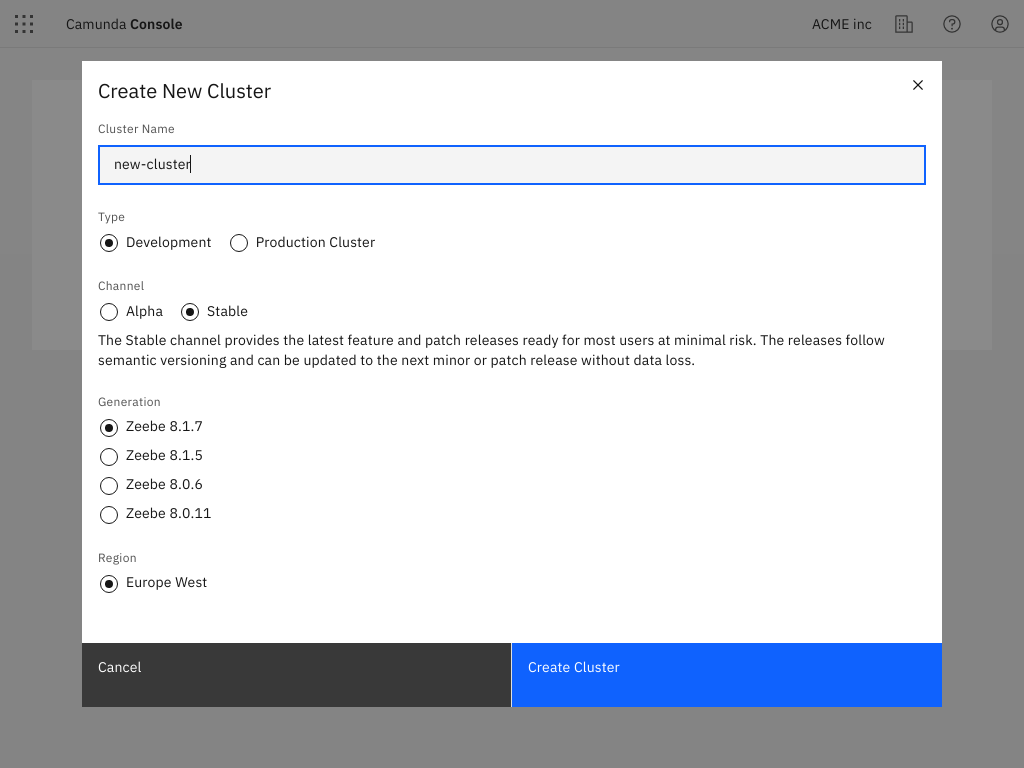Cancel the cluster creation
Viewport: 1024px width, 768px height.
click(296, 675)
